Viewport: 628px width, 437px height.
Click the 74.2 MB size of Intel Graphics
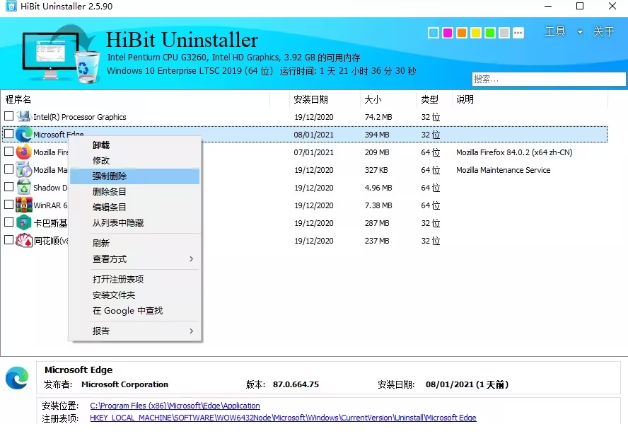378,117
